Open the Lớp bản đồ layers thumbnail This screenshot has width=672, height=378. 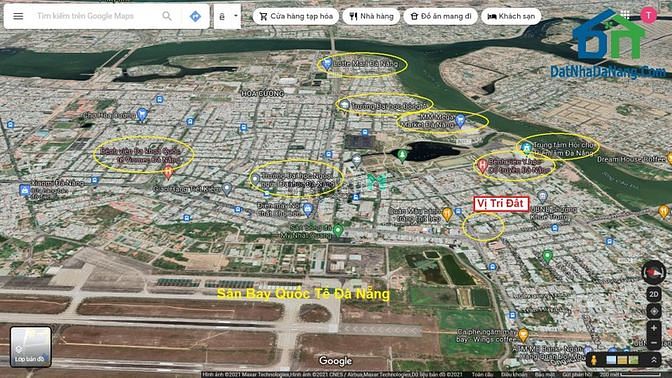pos(30,347)
